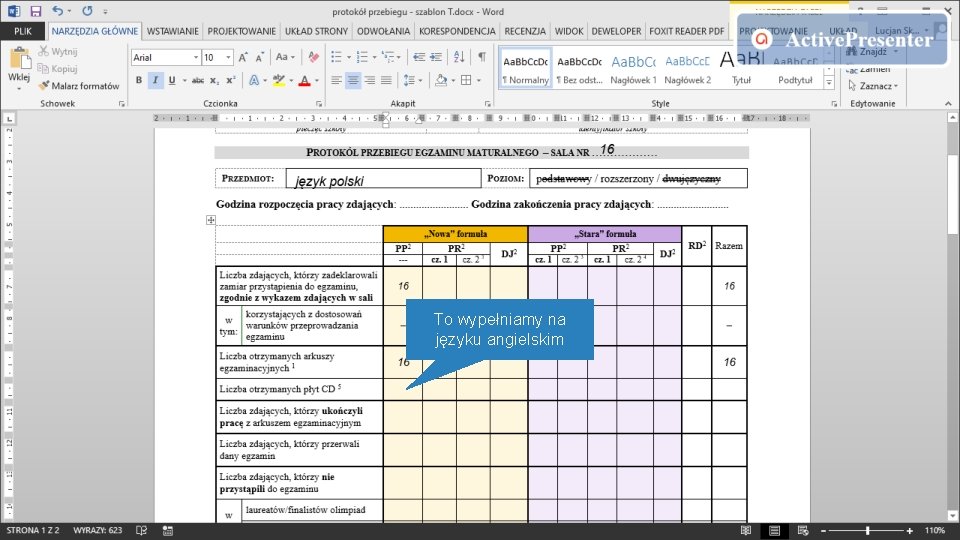Increase paragraph indent
Screen dimensions: 960x540
[436, 57]
